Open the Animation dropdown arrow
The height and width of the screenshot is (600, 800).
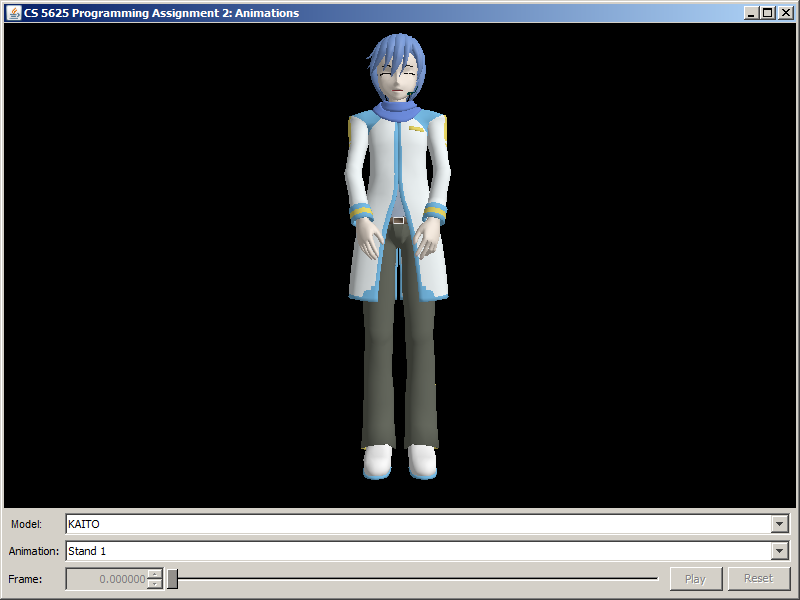(780, 551)
